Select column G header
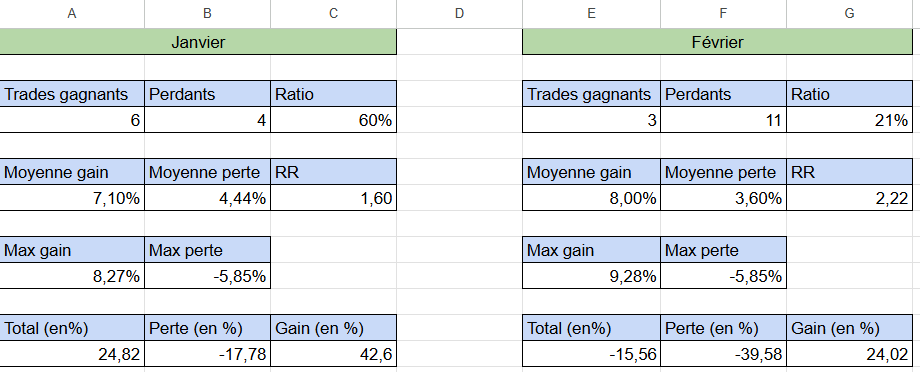This screenshot has width=920, height=372. click(x=849, y=13)
